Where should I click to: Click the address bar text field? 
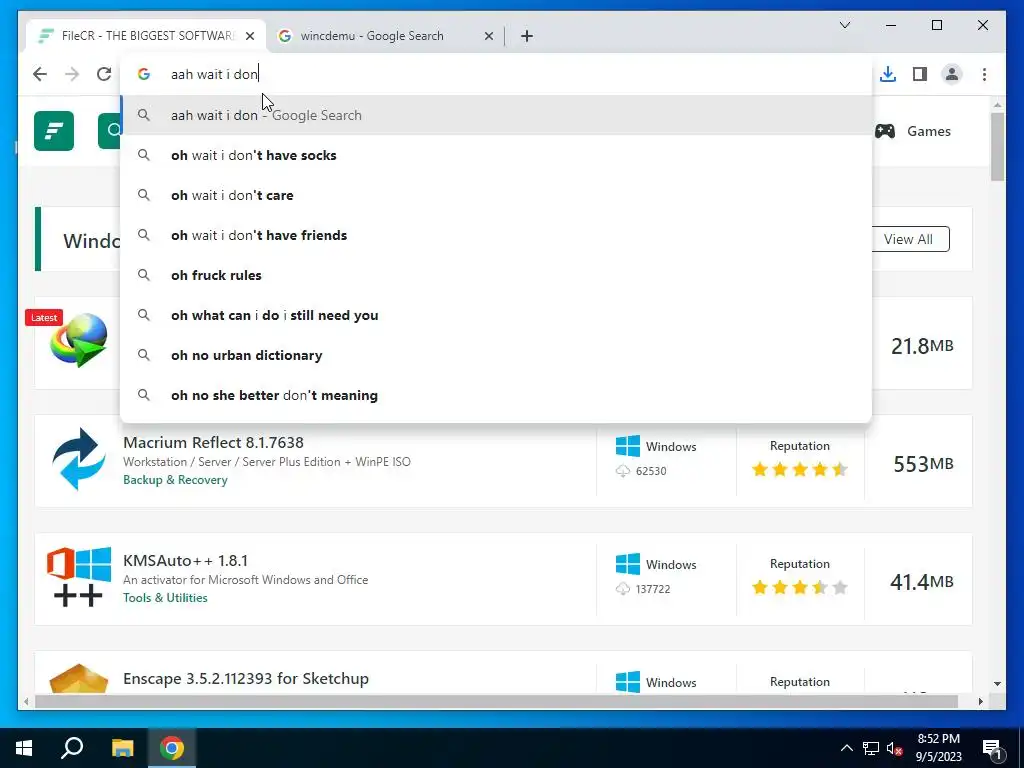coord(496,74)
